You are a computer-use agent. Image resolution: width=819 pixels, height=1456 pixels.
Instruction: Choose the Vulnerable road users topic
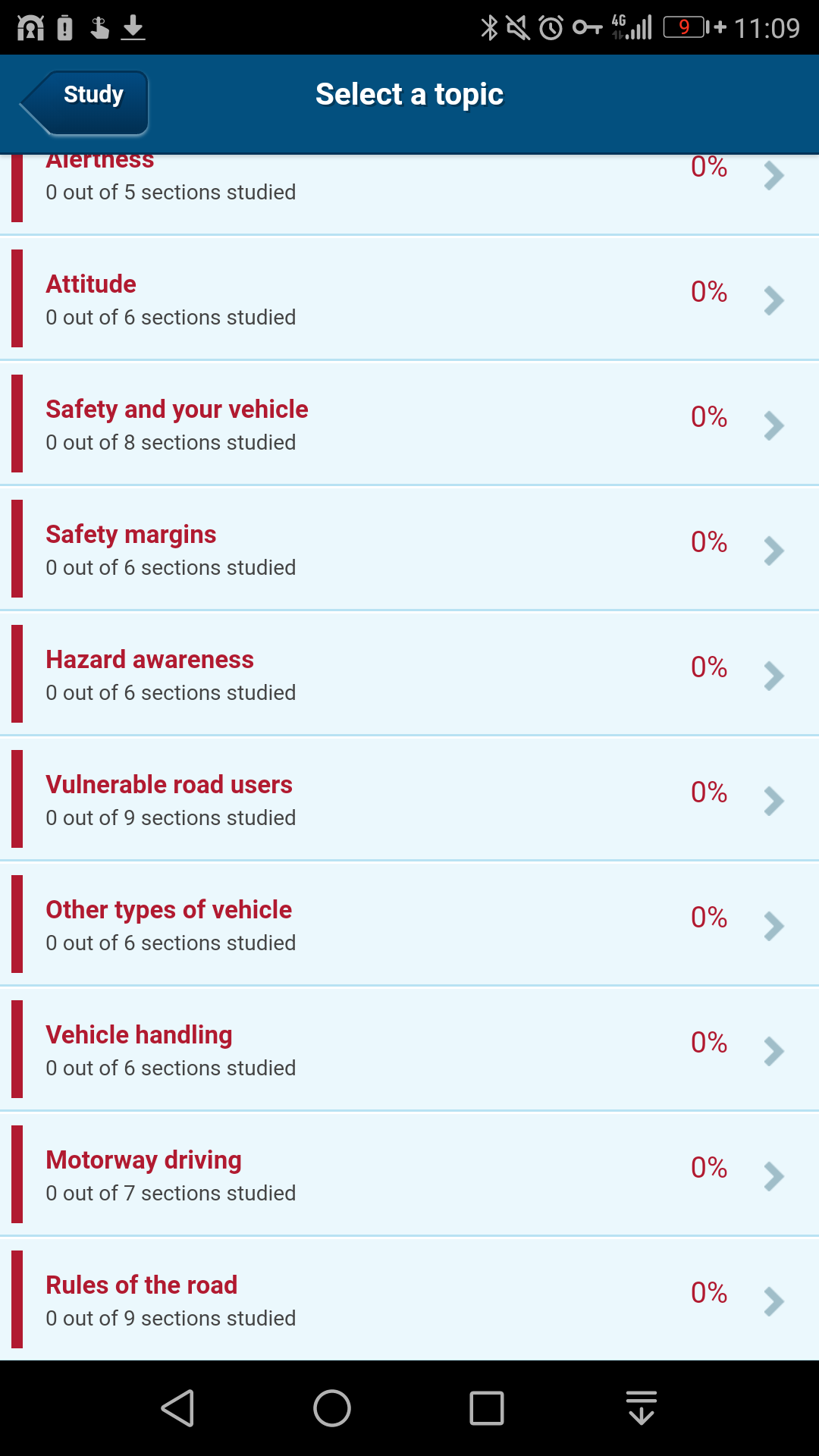pos(168,785)
